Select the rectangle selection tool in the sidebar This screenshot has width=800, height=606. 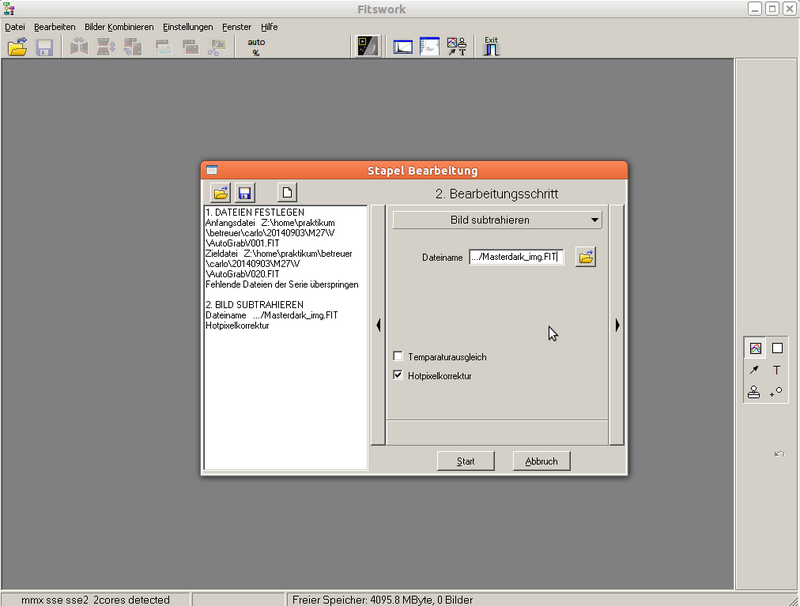pyautogui.click(x=776, y=347)
